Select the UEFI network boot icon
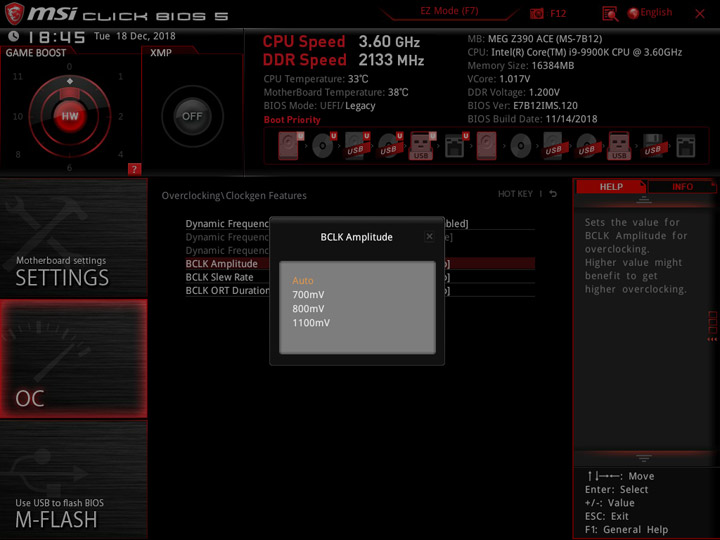720x540 pixels. tap(456, 146)
